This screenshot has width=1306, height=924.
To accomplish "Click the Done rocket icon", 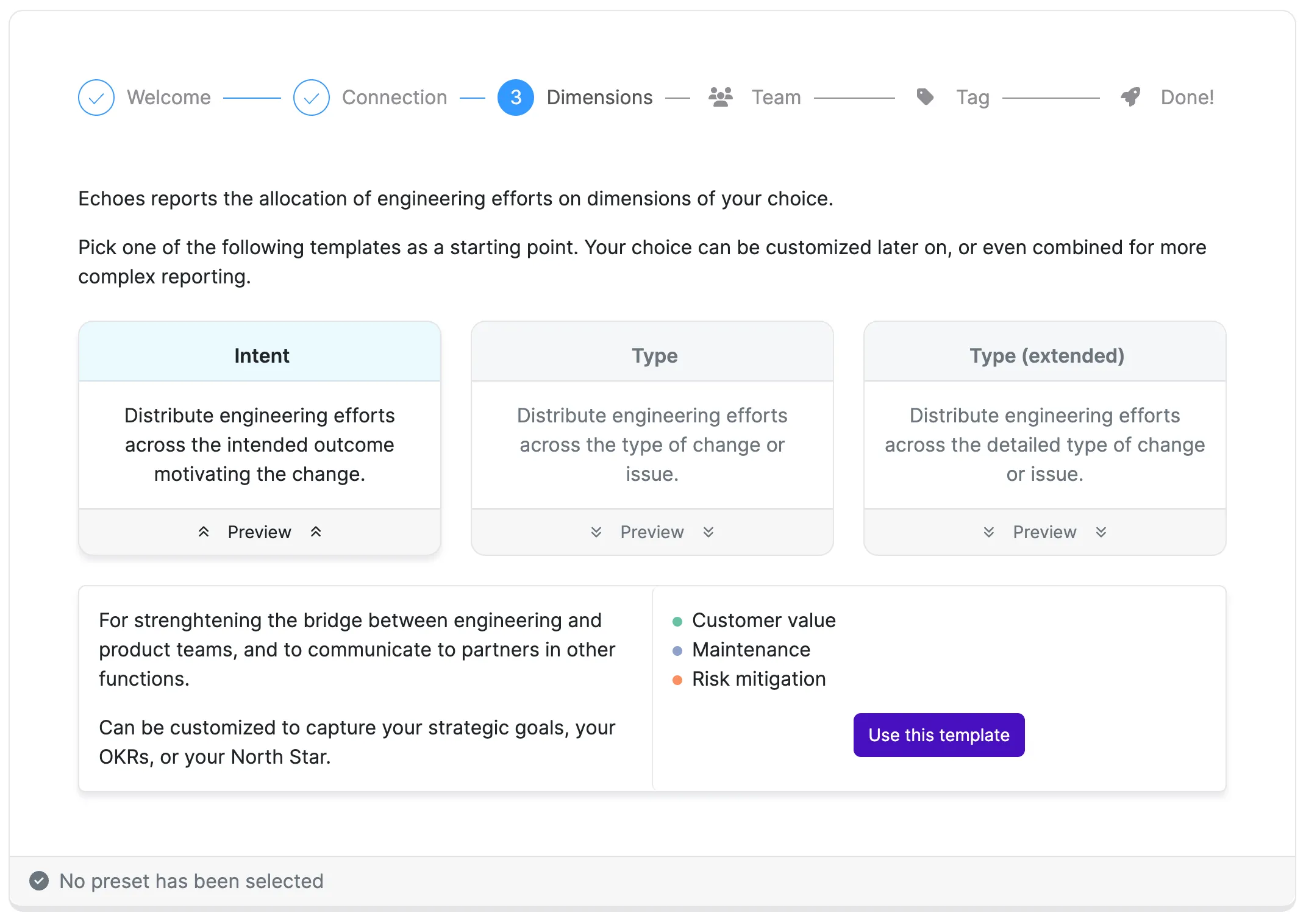I will (x=1130, y=97).
